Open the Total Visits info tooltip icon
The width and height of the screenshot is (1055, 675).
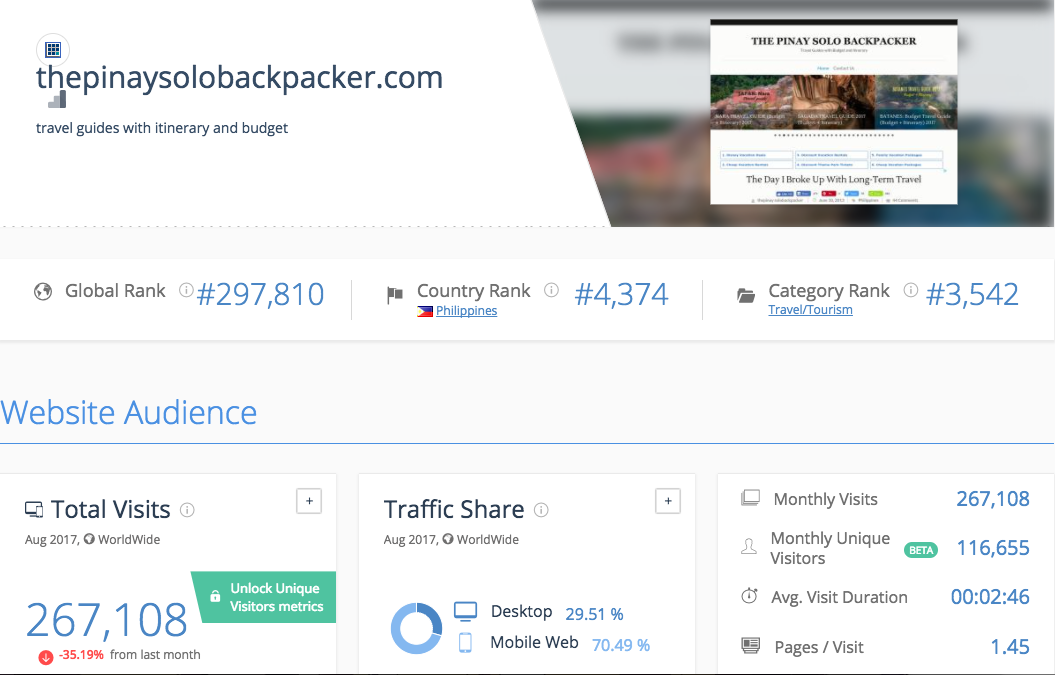[x=187, y=510]
